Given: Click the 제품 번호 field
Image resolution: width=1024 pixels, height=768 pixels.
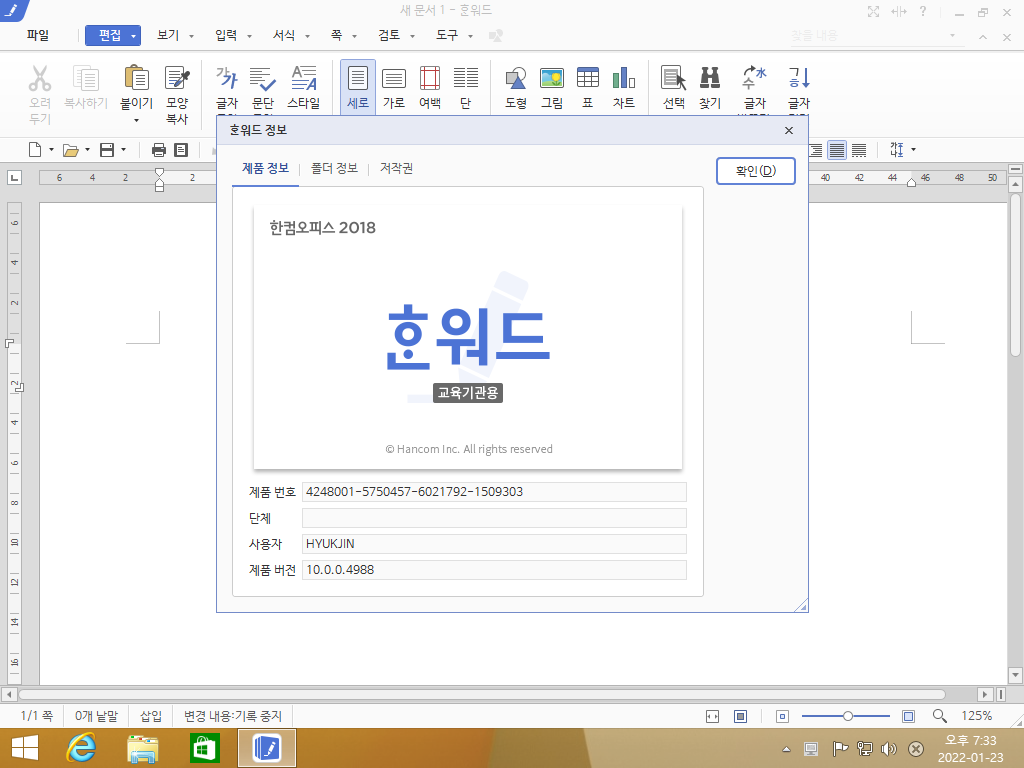Looking at the screenshot, I should [494, 492].
